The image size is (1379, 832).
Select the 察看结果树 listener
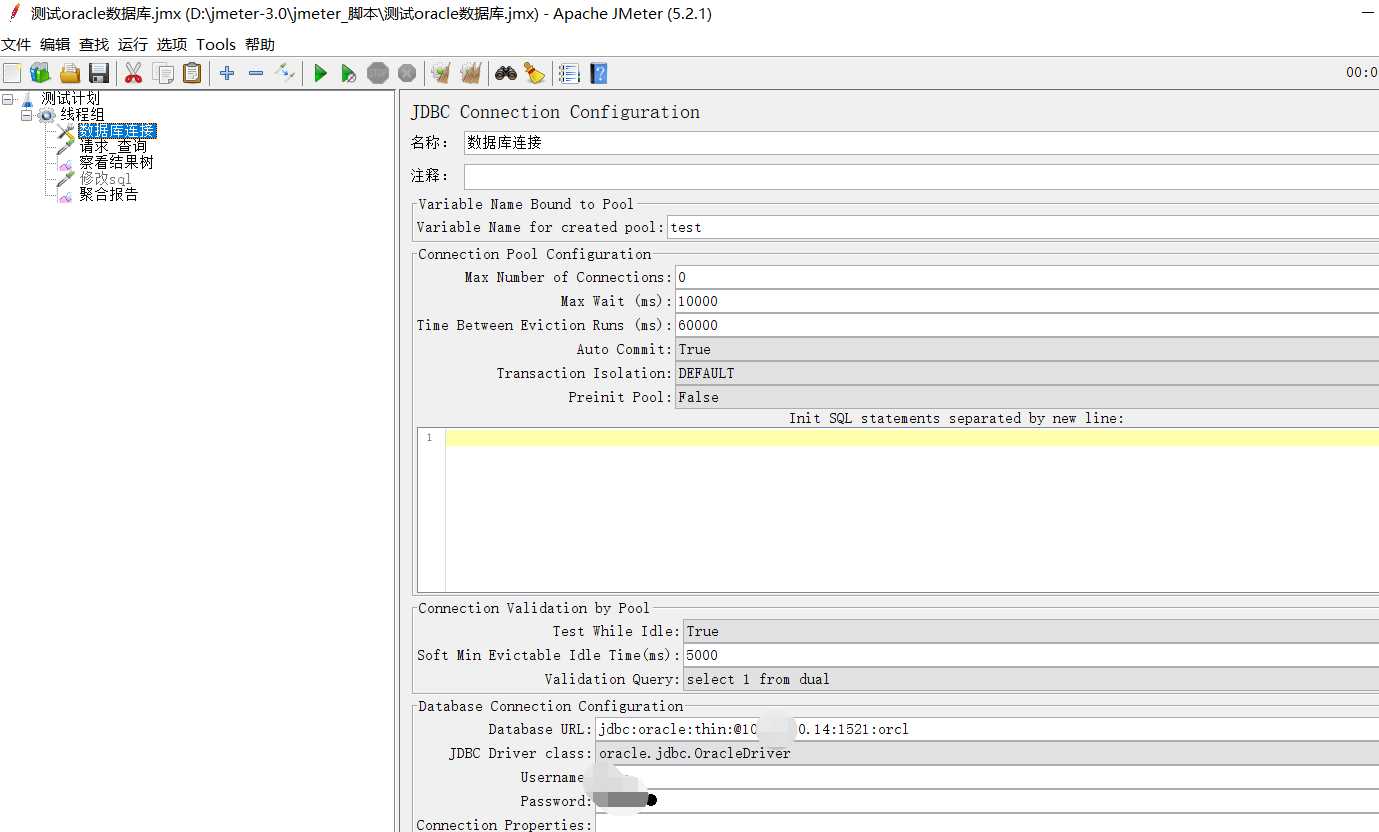coord(116,162)
